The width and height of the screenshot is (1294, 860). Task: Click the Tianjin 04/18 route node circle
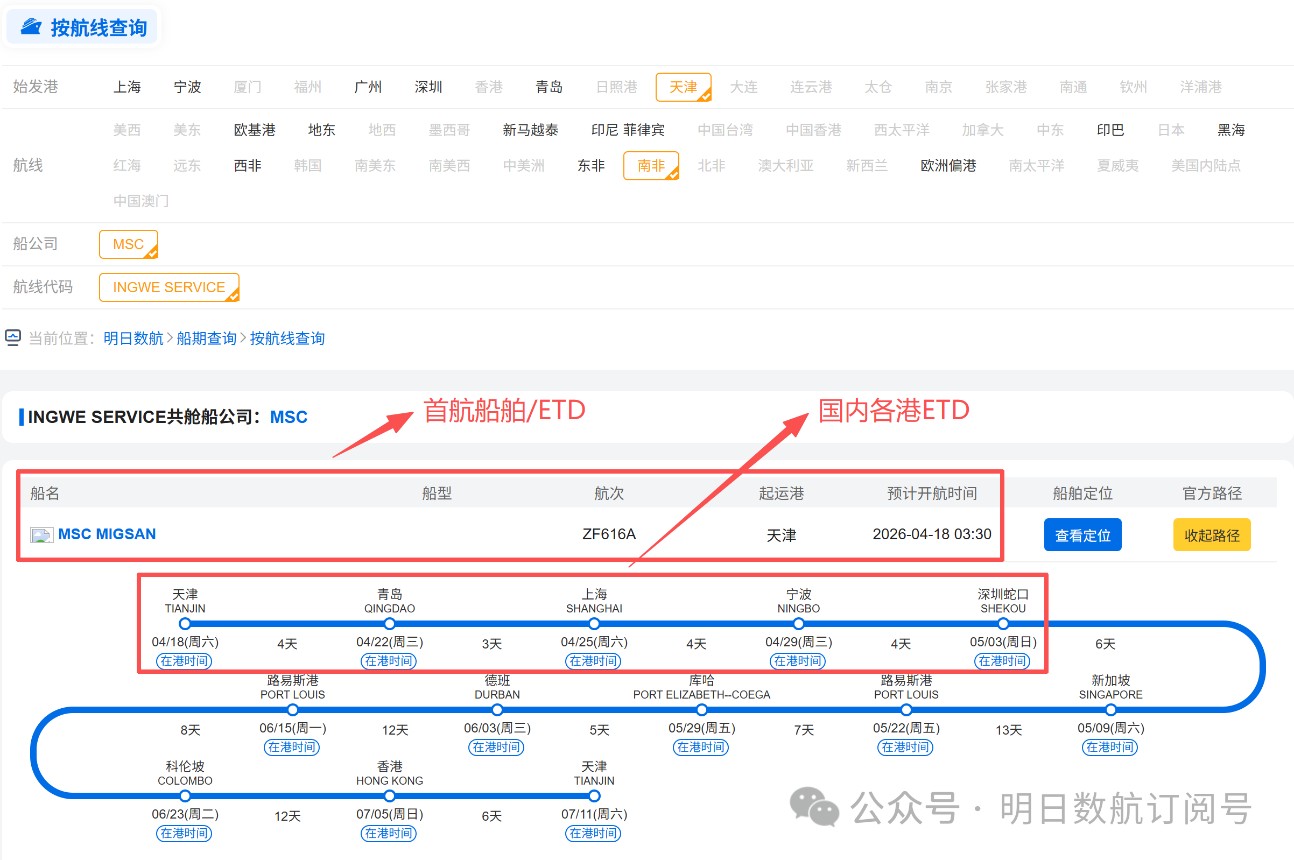[x=185, y=623]
